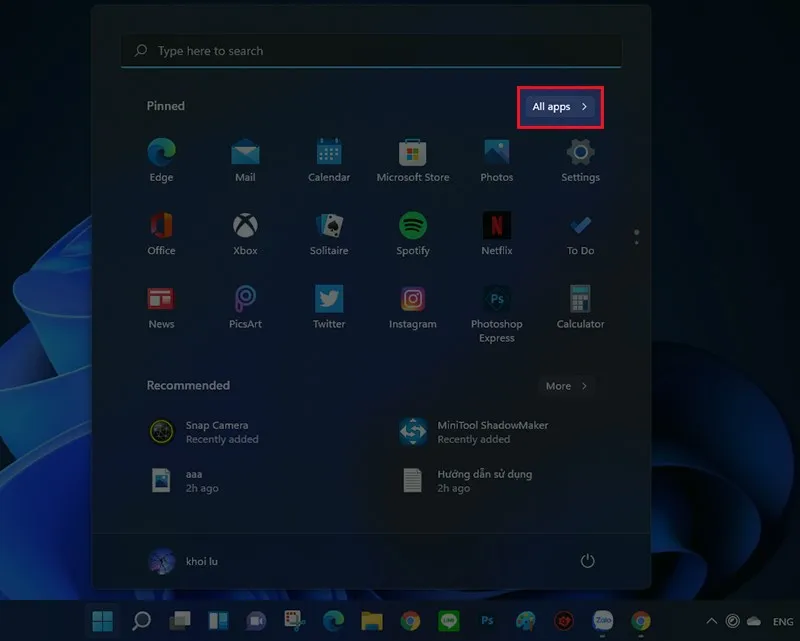The width and height of the screenshot is (800, 641).
Task: Open the ENG language indicator
Action: (784, 620)
